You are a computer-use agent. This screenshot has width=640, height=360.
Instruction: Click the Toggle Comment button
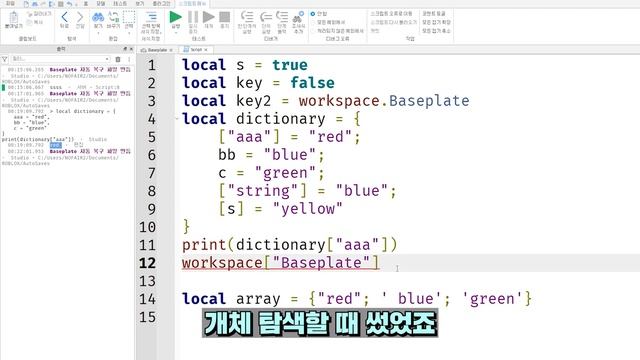tap(433, 13)
